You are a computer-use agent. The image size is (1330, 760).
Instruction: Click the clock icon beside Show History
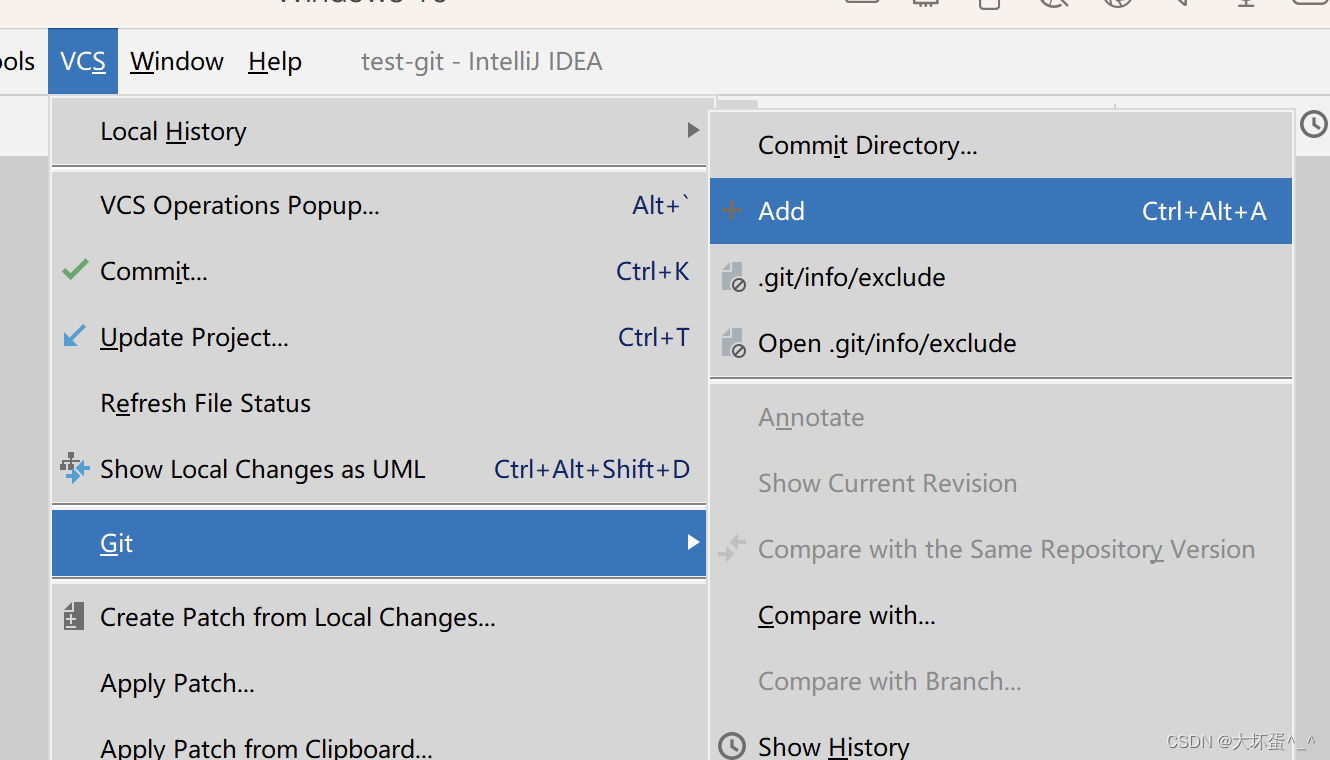pos(732,746)
